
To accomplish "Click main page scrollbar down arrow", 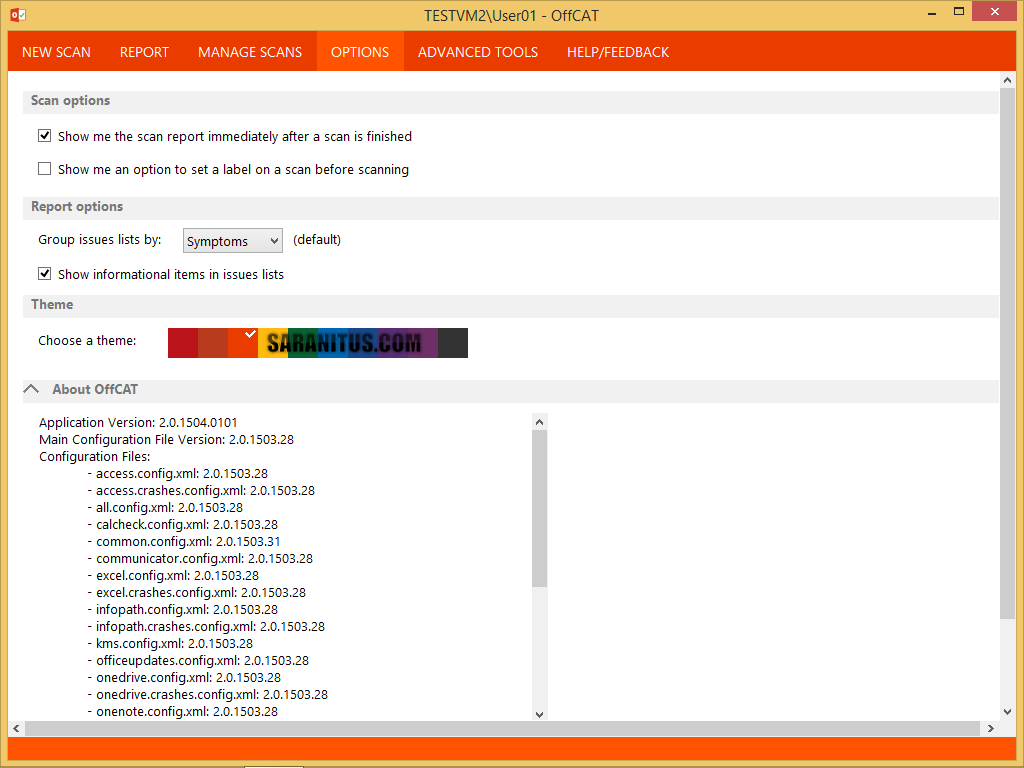I will (1007, 712).
